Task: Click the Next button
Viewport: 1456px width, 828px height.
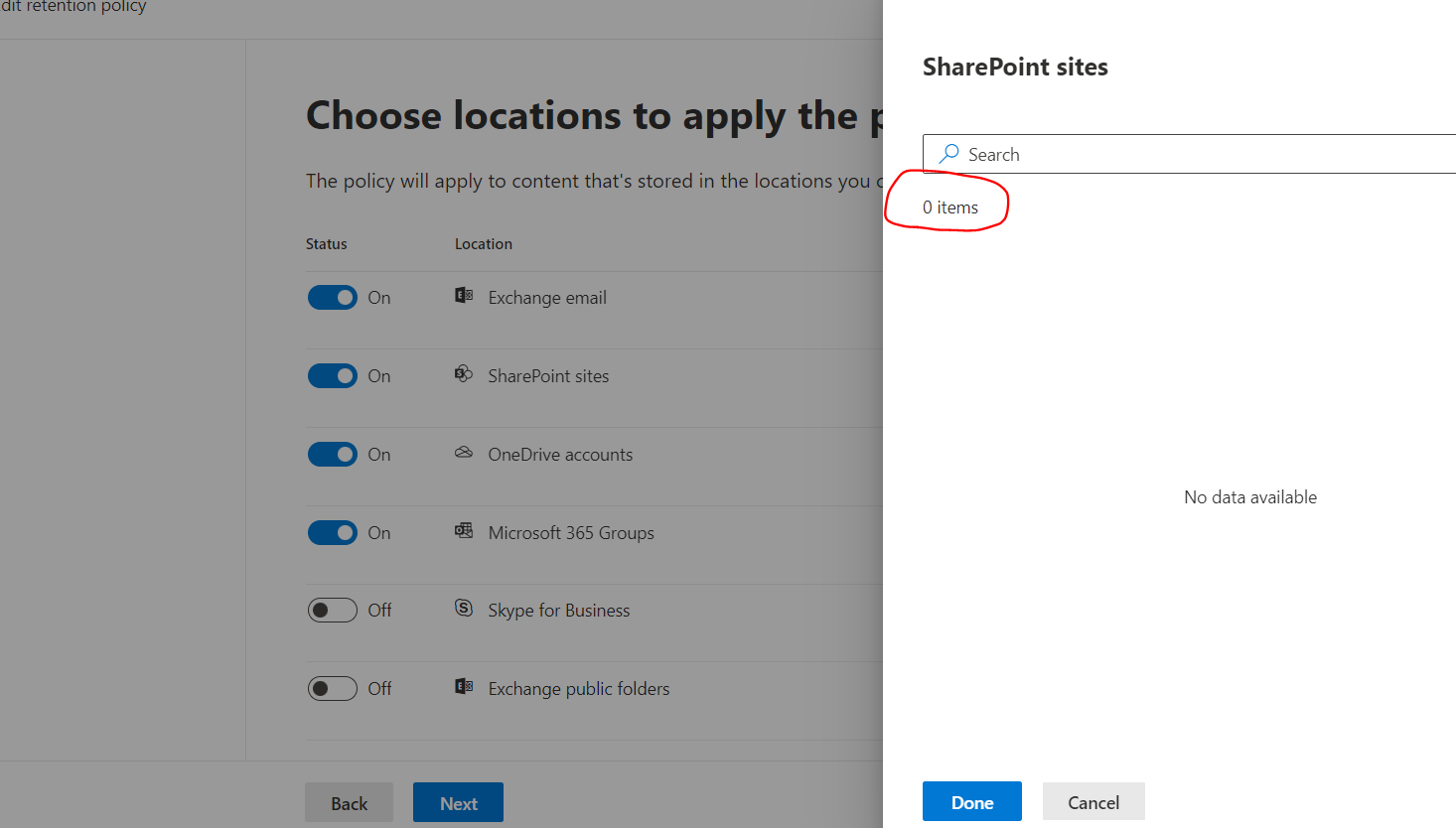Action: [x=458, y=803]
